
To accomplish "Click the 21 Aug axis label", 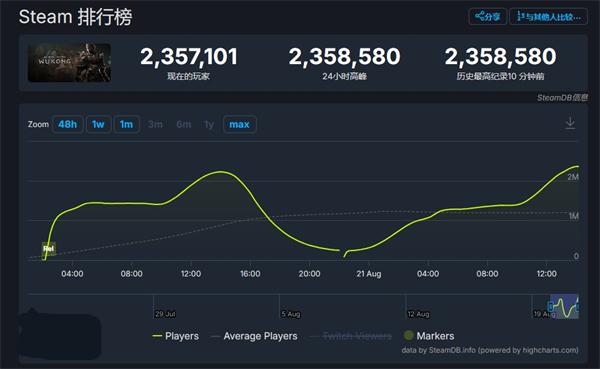I will pyautogui.click(x=369, y=274).
